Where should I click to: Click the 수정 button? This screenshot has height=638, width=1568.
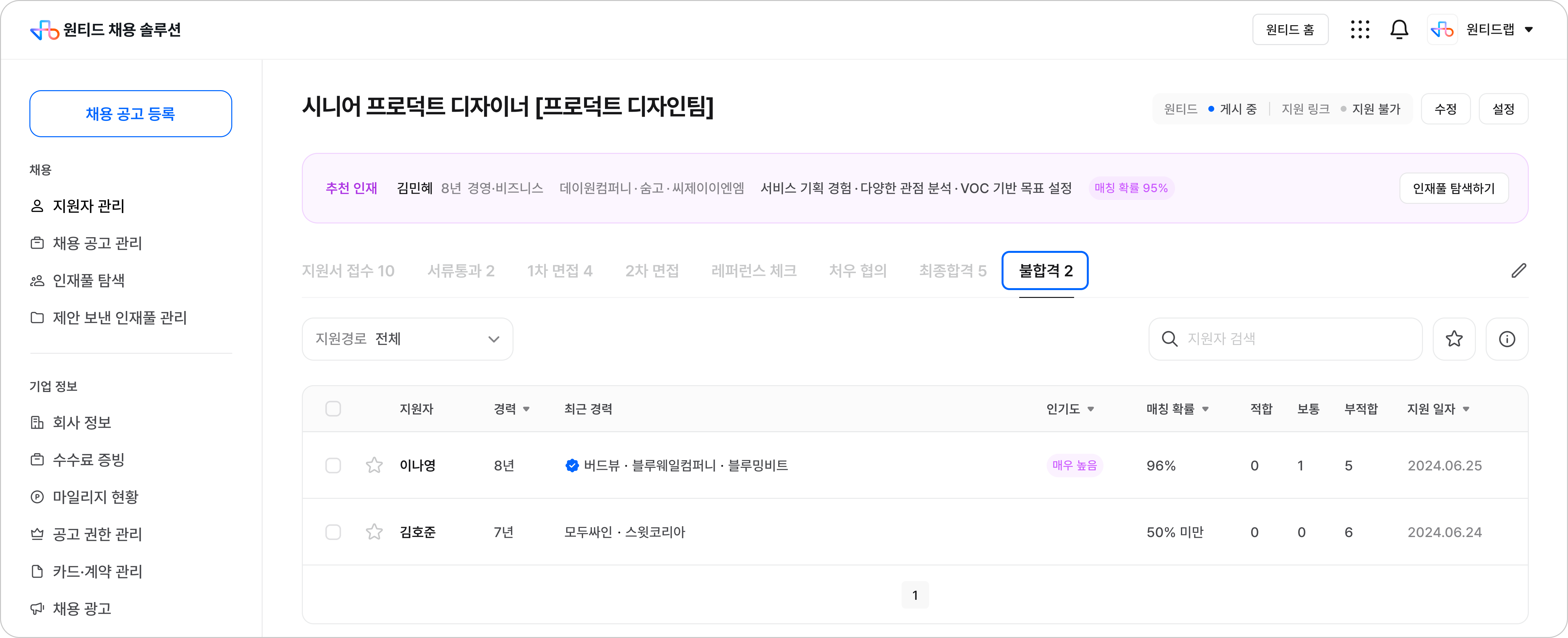click(1445, 109)
